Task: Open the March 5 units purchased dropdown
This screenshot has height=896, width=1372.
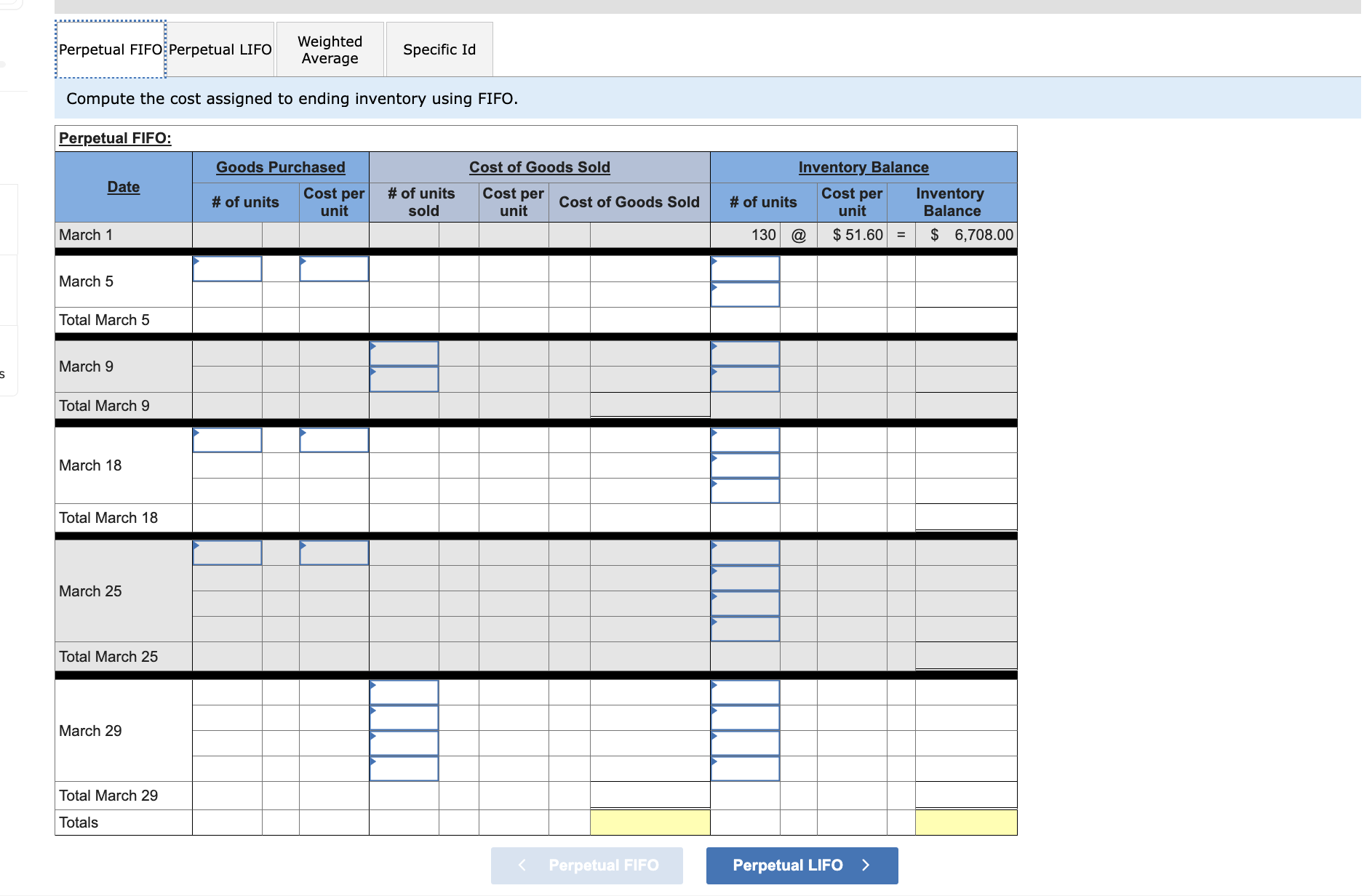Action: point(226,268)
